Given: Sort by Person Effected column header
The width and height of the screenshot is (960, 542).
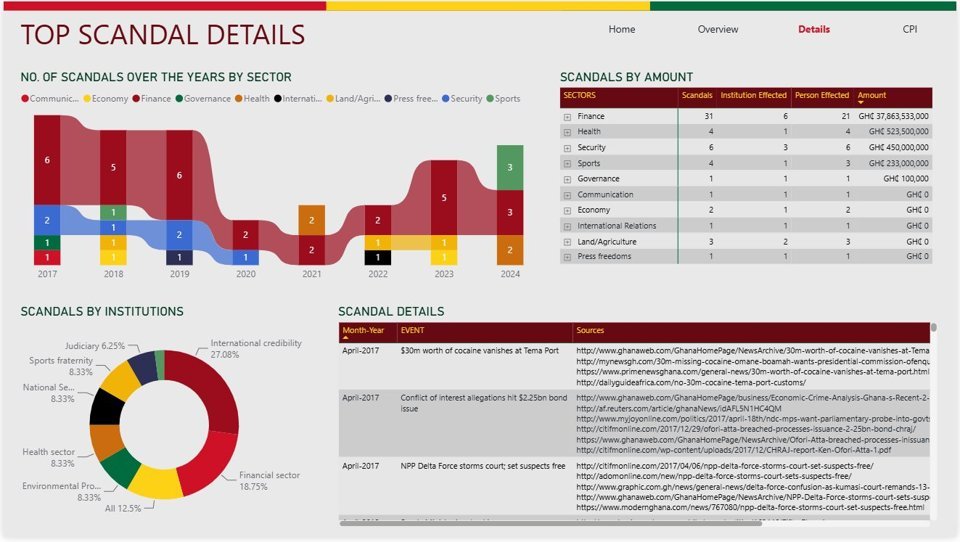Looking at the screenshot, I should pos(822,96).
